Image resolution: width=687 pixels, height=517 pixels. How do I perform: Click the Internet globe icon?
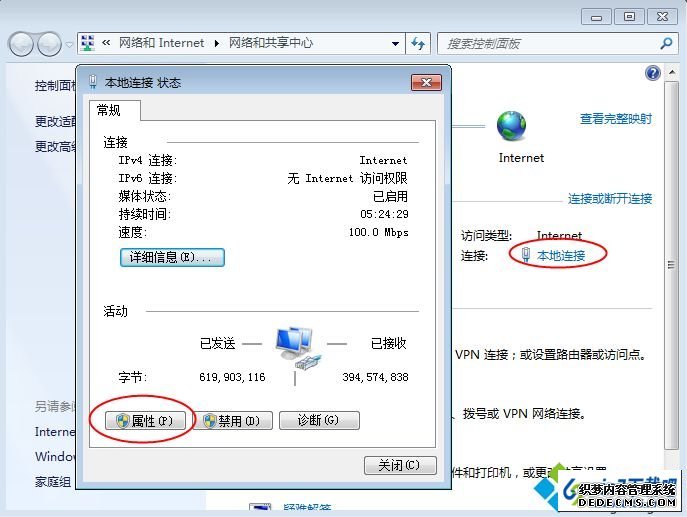[x=511, y=126]
